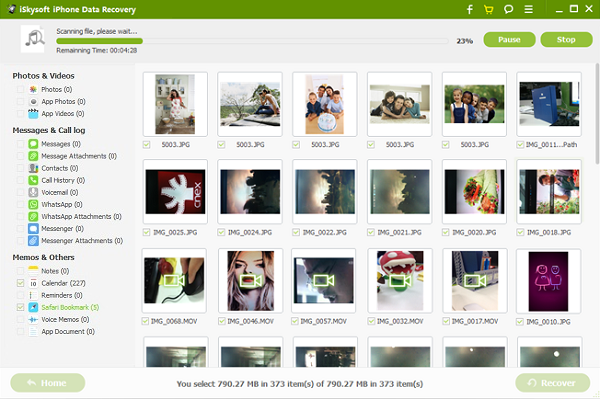Open the Facebook share icon
The width and height of the screenshot is (600, 399).
click(x=470, y=9)
